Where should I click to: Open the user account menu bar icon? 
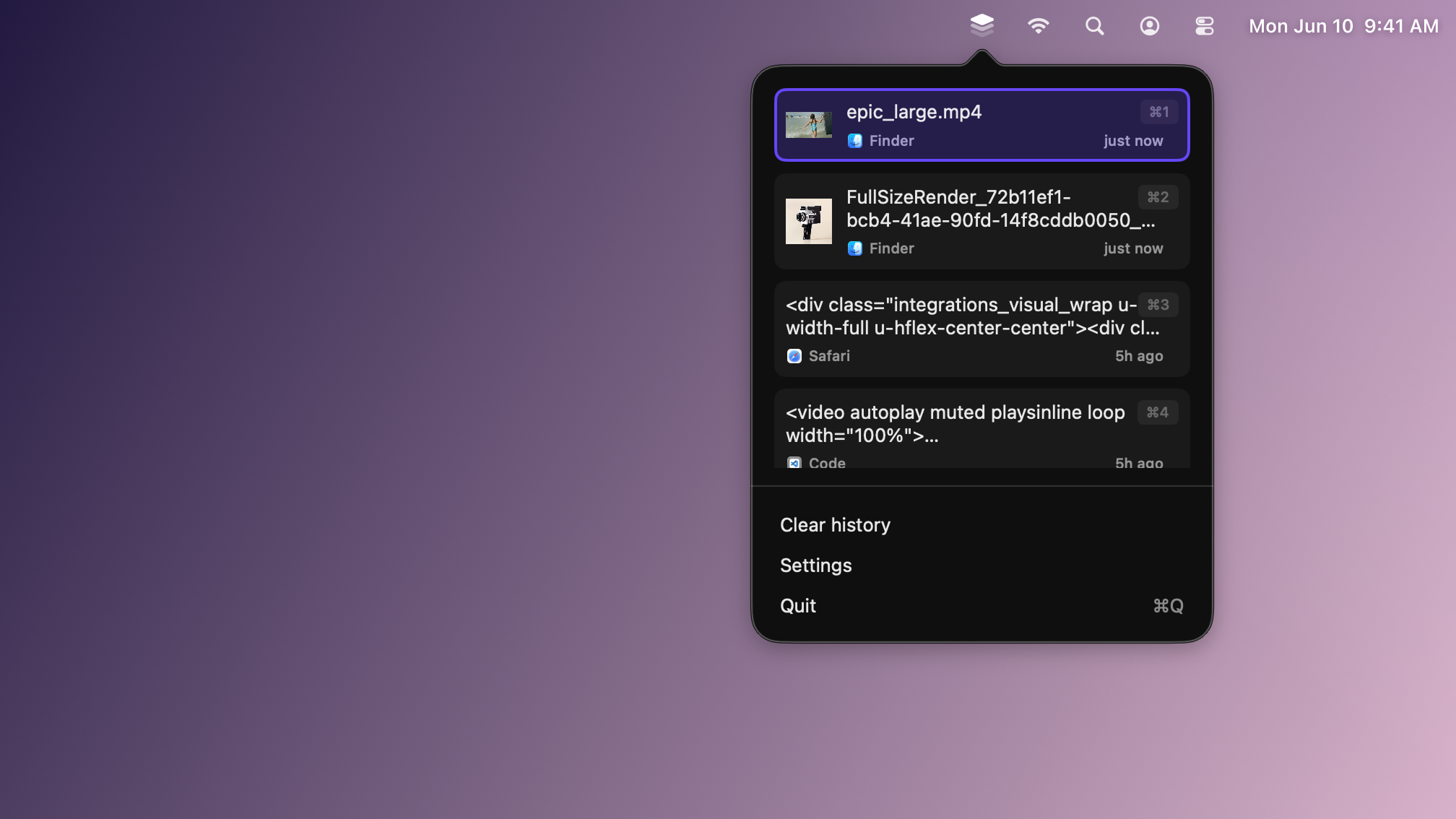click(x=1150, y=26)
